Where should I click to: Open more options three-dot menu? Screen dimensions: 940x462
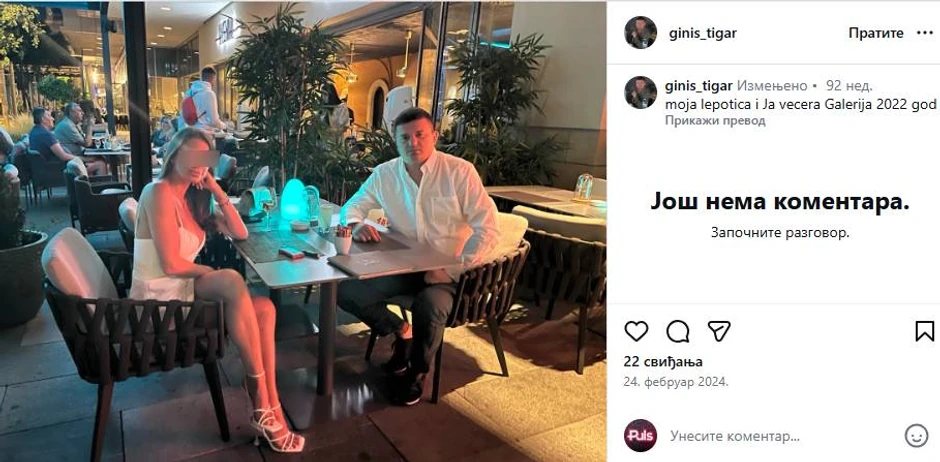tap(924, 33)
